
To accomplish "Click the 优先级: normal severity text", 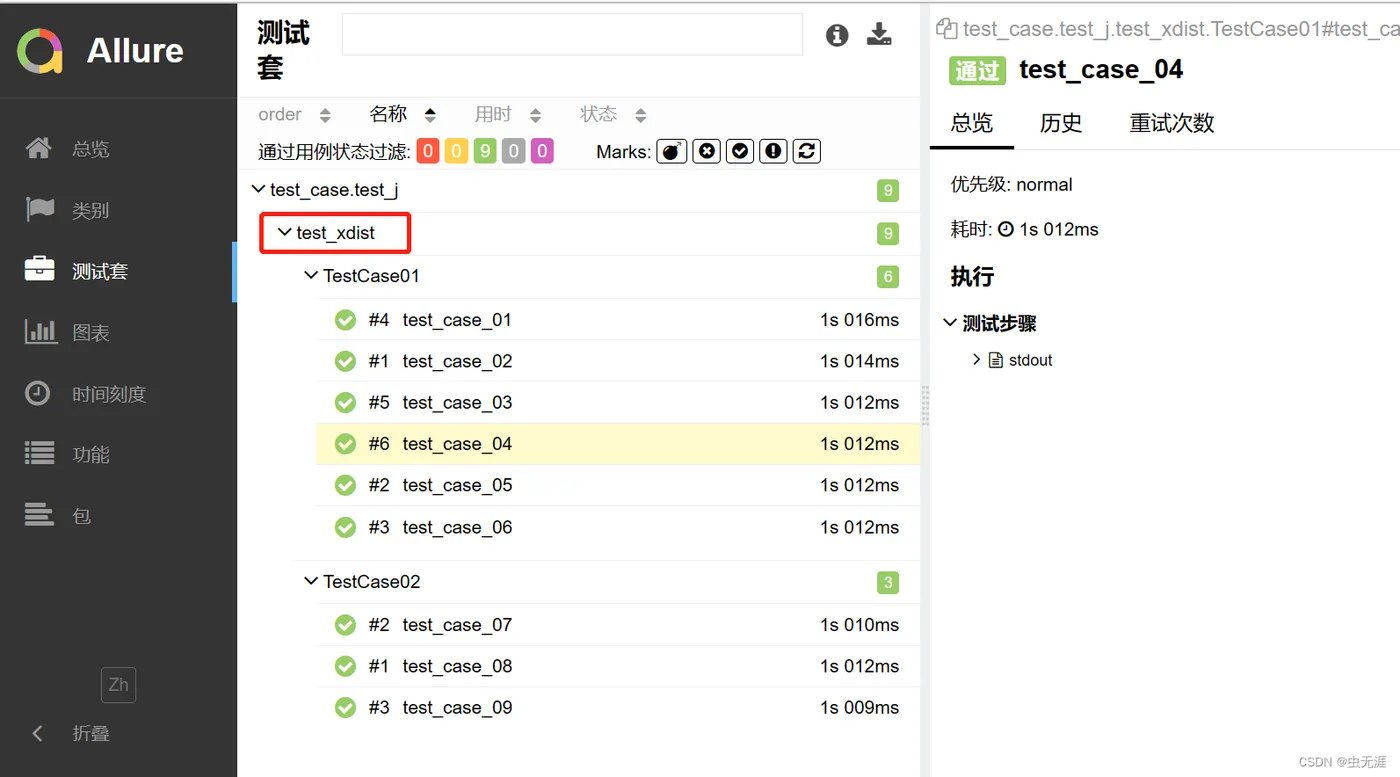I will tap(1011, 185).
